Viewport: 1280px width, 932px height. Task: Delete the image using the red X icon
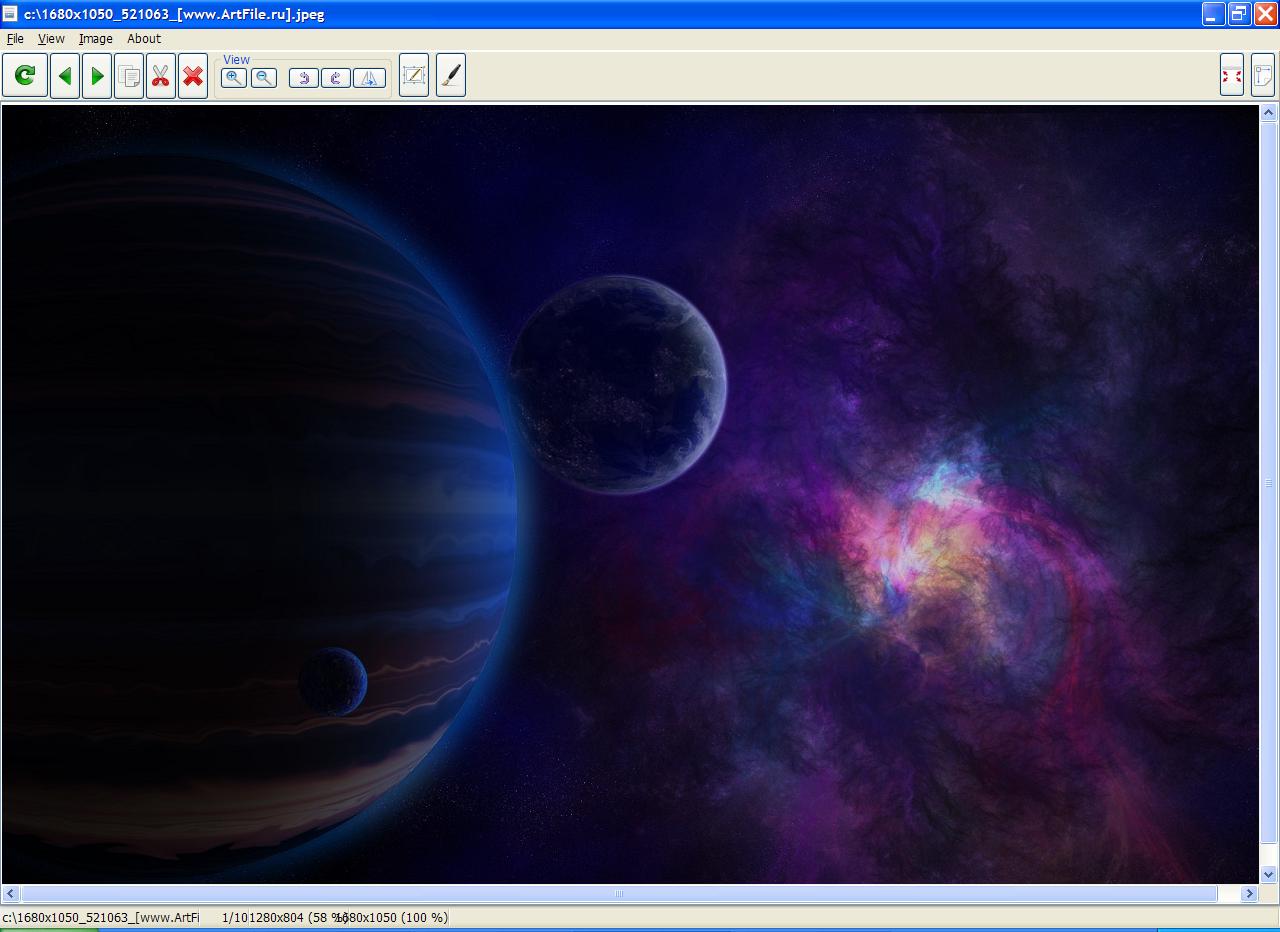[x=193, y=76]
